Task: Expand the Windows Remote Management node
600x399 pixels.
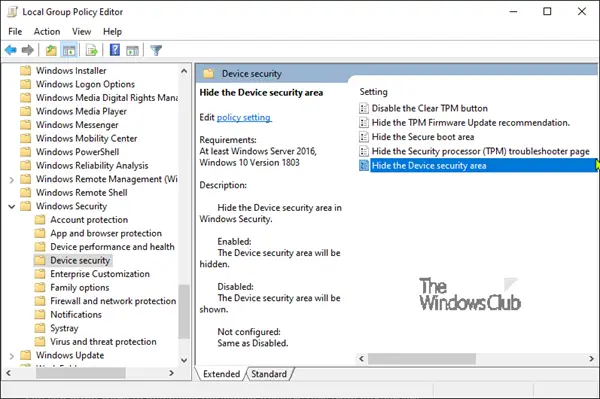Action: [11, 180]
